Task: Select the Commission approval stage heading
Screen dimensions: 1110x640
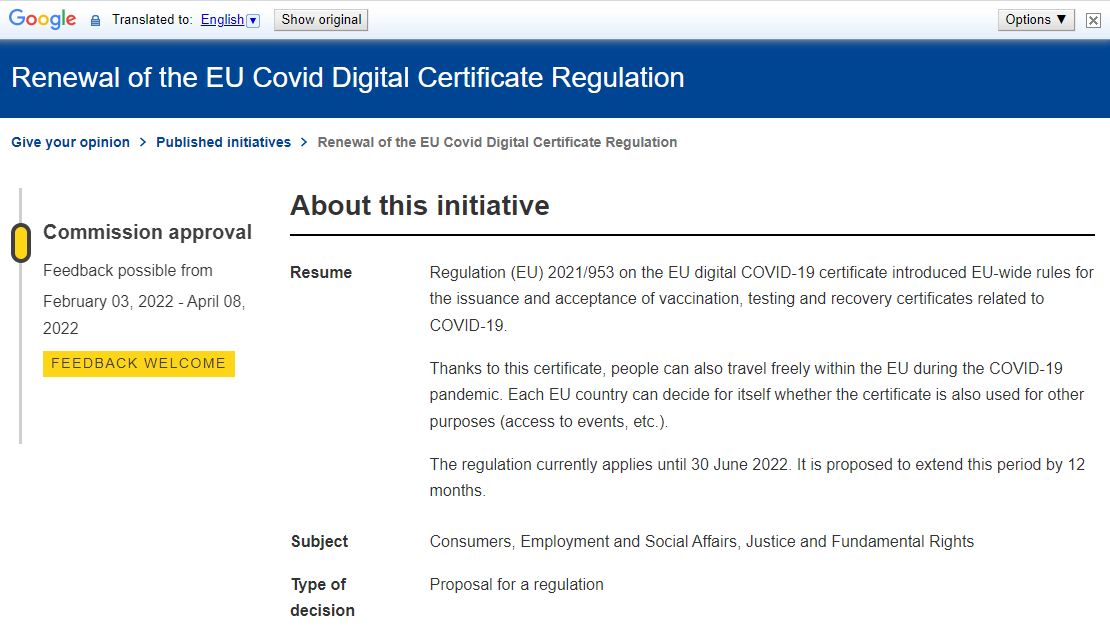Action: (x=147, y=232)
